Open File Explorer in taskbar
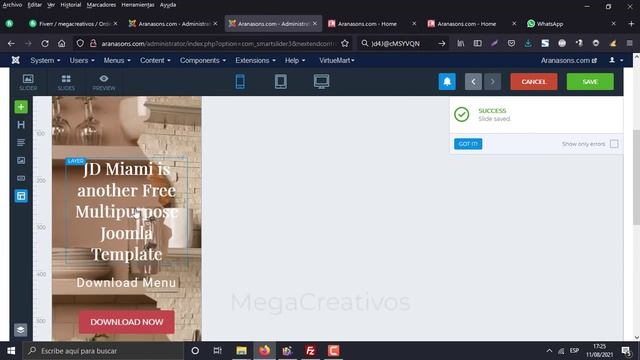The height and width of the screenshot is (360, 640). [x=241, y=351]
